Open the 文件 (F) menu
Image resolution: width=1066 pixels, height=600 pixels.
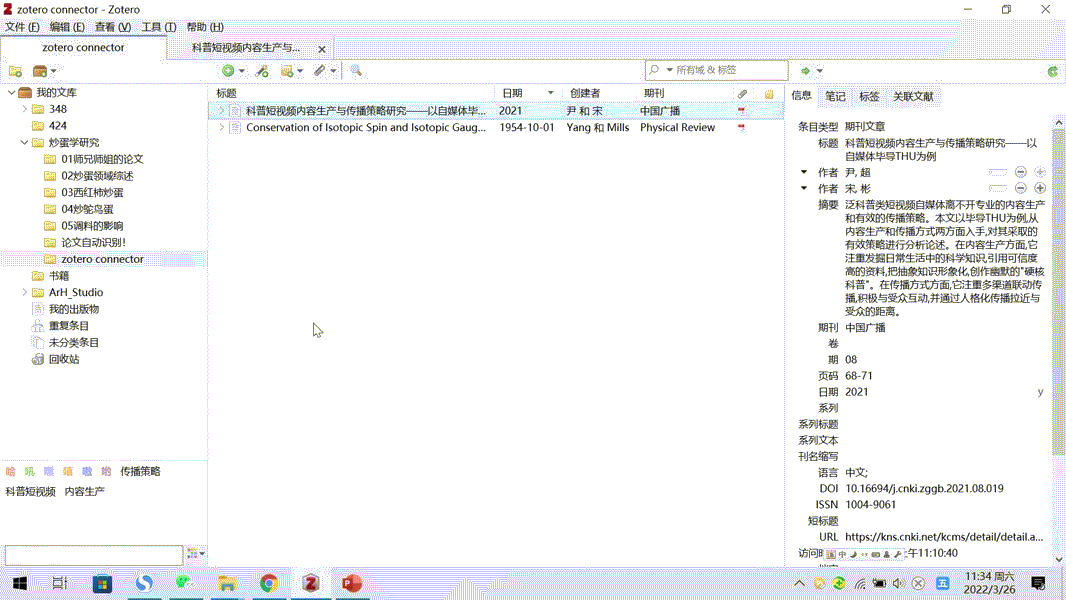click(x=22, y=27)
